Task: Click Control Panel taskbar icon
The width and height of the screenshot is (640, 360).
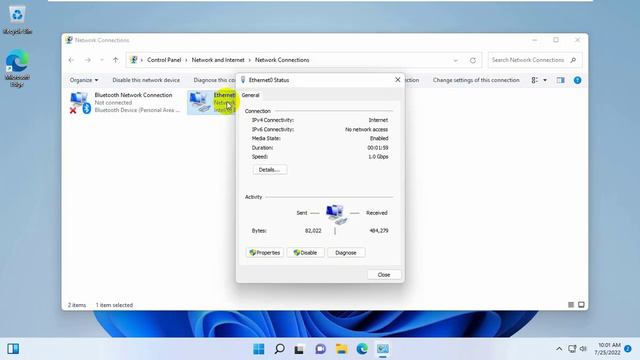Action: [x=382, y=349]
